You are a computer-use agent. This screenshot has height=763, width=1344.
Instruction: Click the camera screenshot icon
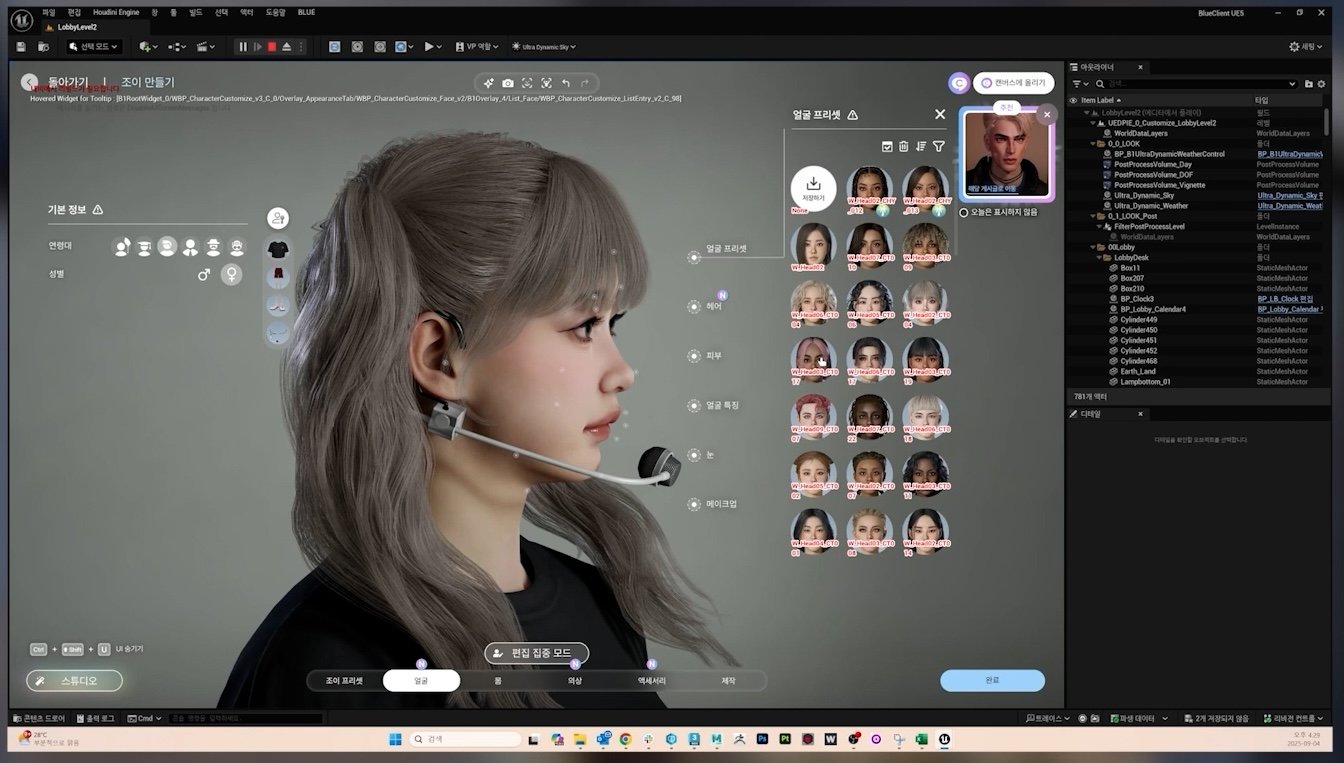pos(508,83)
